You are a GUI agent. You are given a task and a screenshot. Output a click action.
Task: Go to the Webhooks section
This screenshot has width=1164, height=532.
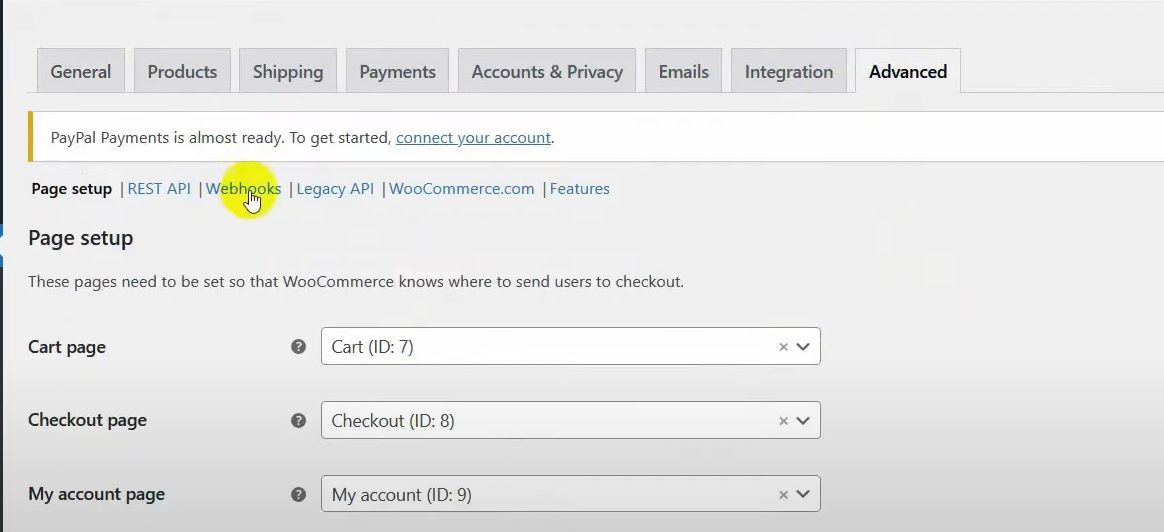click(243, 189)
